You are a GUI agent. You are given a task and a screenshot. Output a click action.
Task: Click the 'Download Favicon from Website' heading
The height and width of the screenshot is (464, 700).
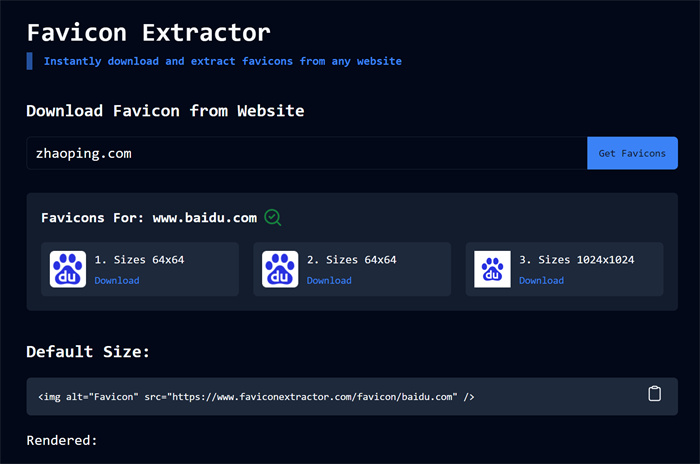165,111
